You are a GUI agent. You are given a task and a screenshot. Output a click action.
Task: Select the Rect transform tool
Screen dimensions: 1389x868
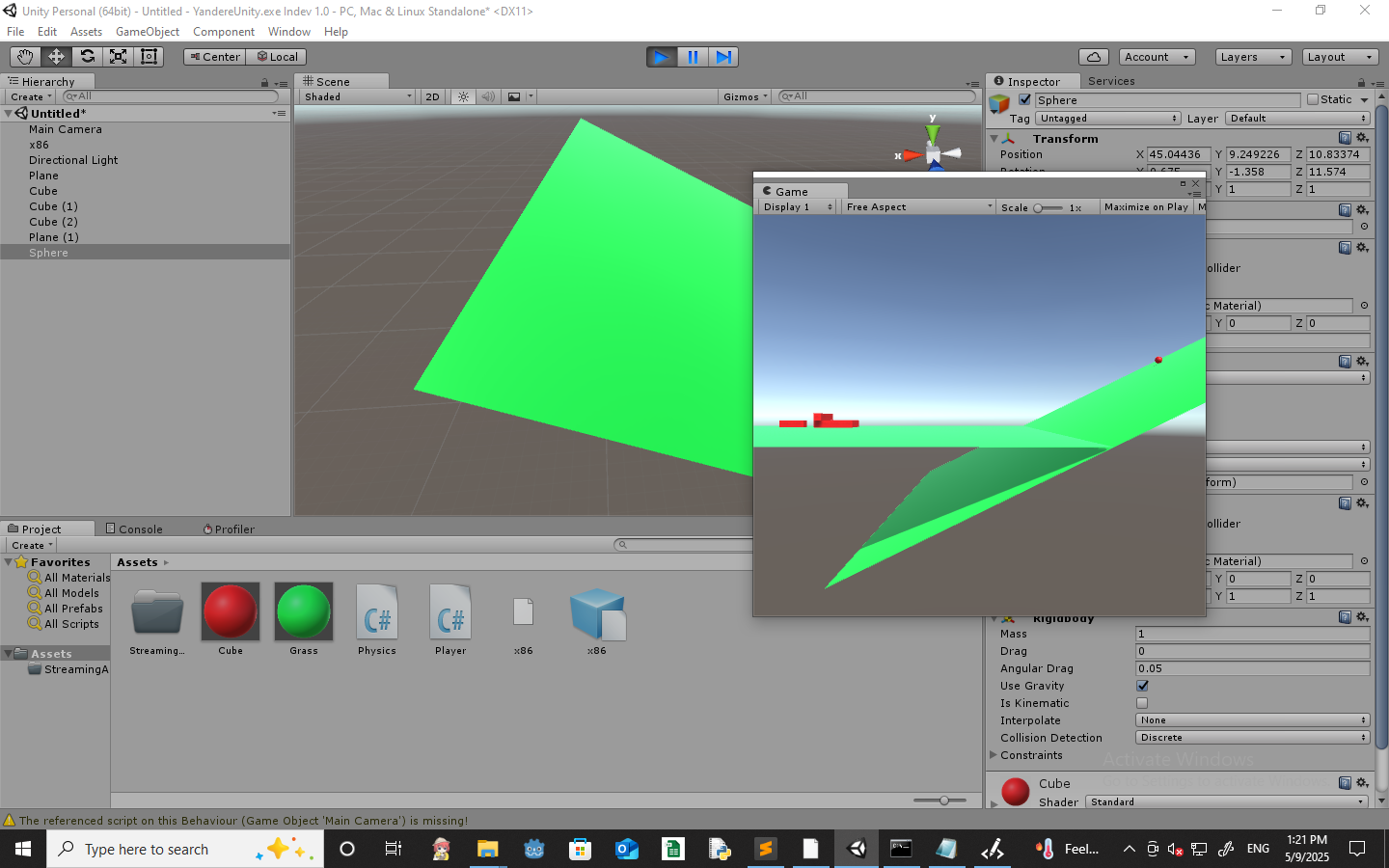click(149, 57)
